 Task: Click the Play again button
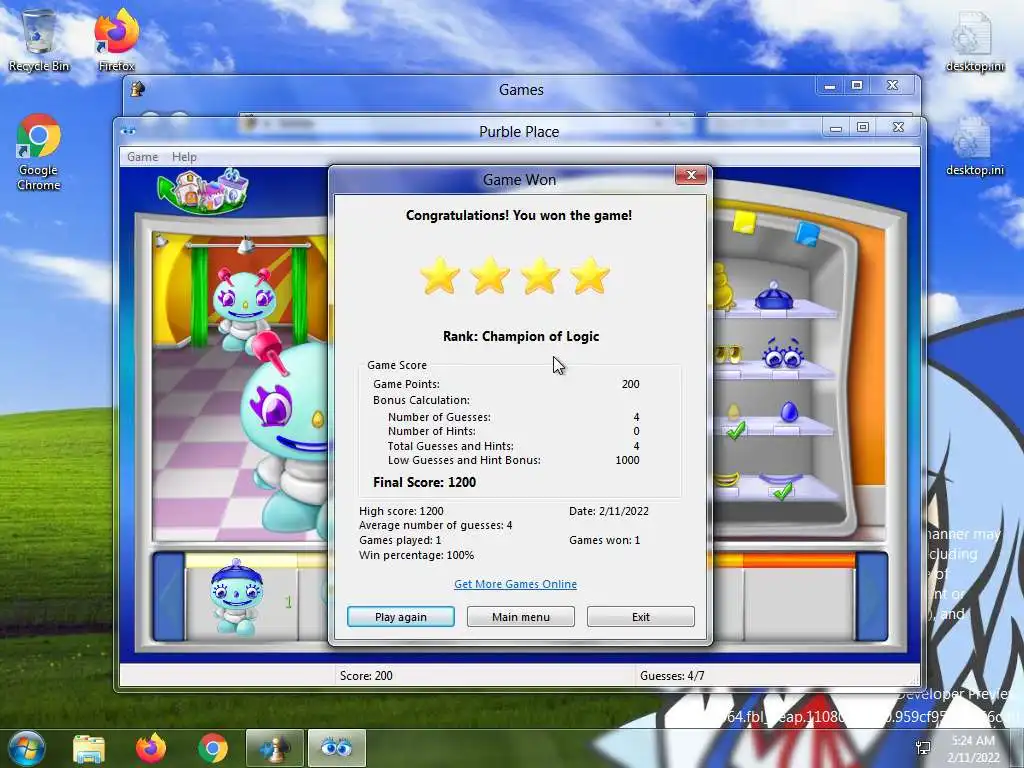pyautogui.click(x=400, y=616)
